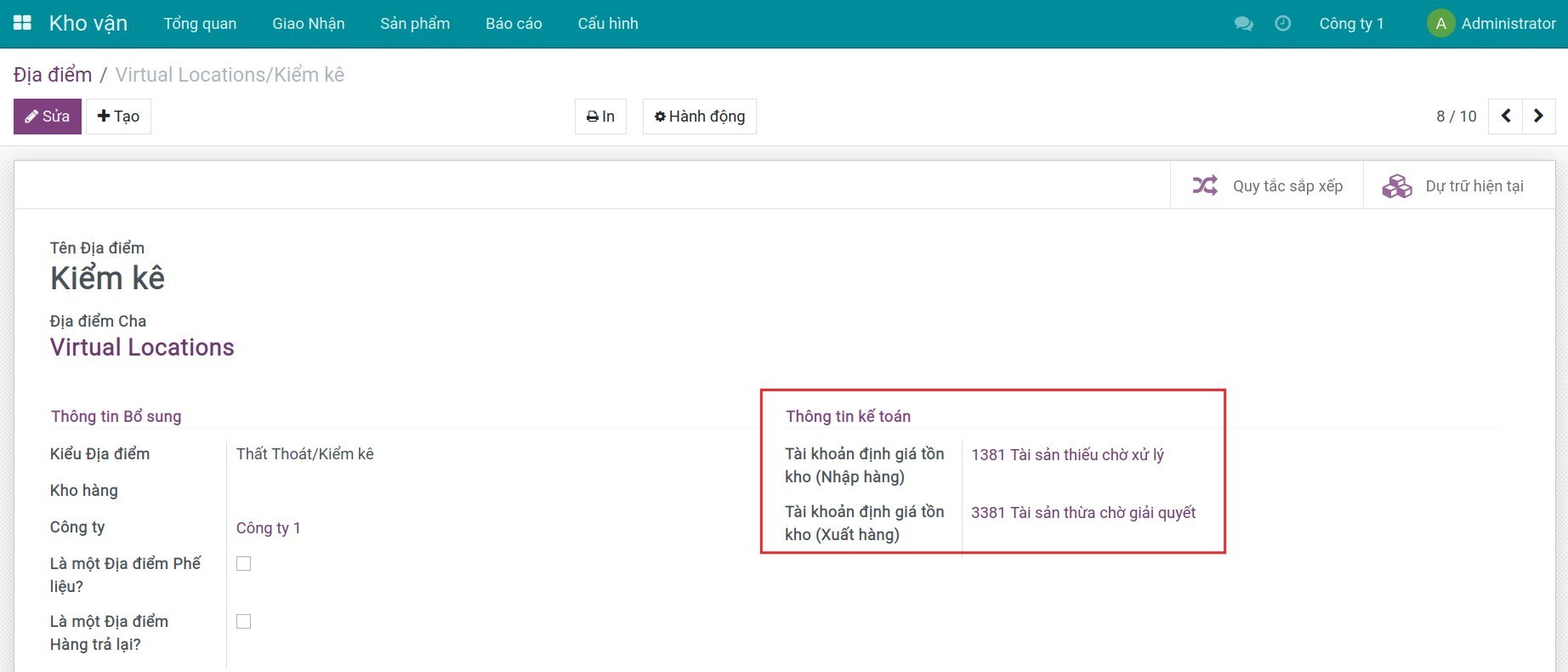Open account 1381 Tài sản thiếu chờ xử lý
The width and height of the screenshot is (1568, 672).
coord(1067,455)
